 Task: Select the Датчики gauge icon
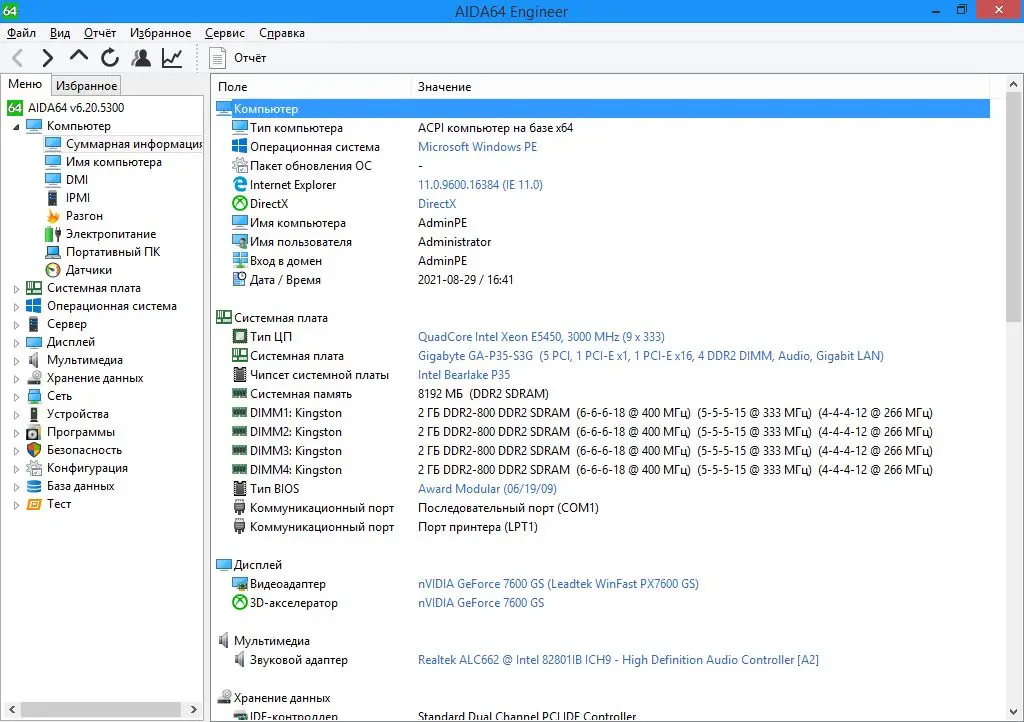(53, 270)
